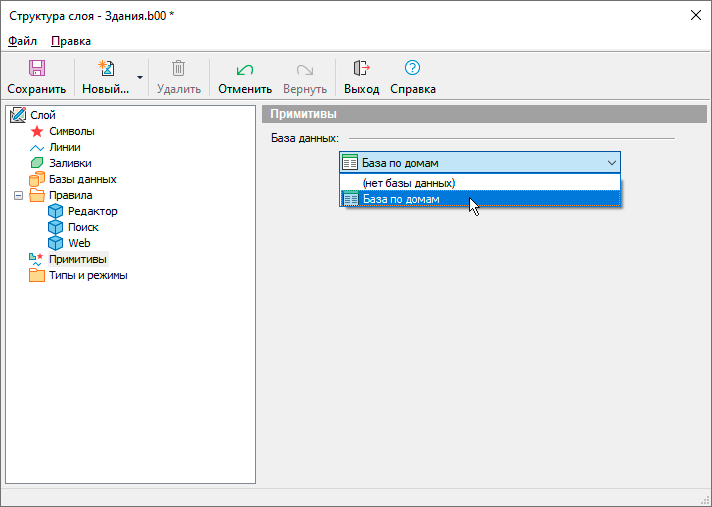Select the Заливки fill item in tree
712x507 pixels.
37,163
